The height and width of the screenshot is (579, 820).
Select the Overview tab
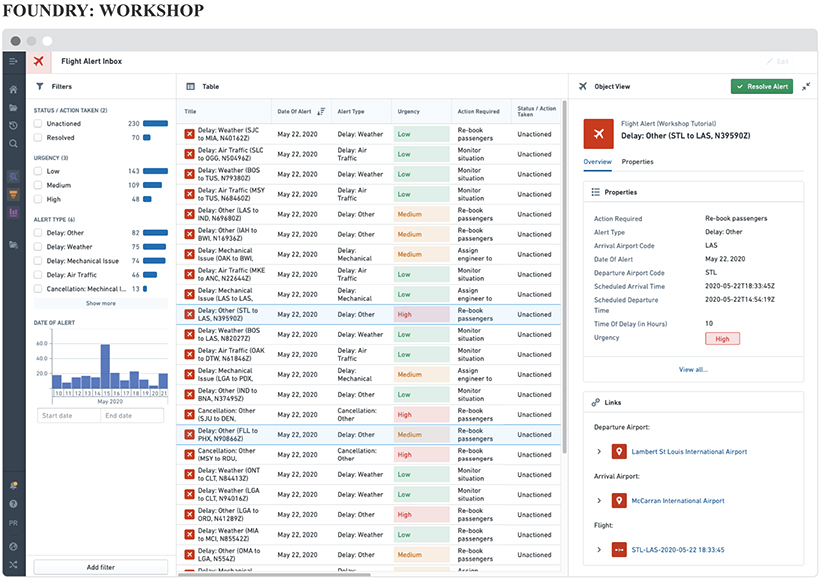coord(597,161)
